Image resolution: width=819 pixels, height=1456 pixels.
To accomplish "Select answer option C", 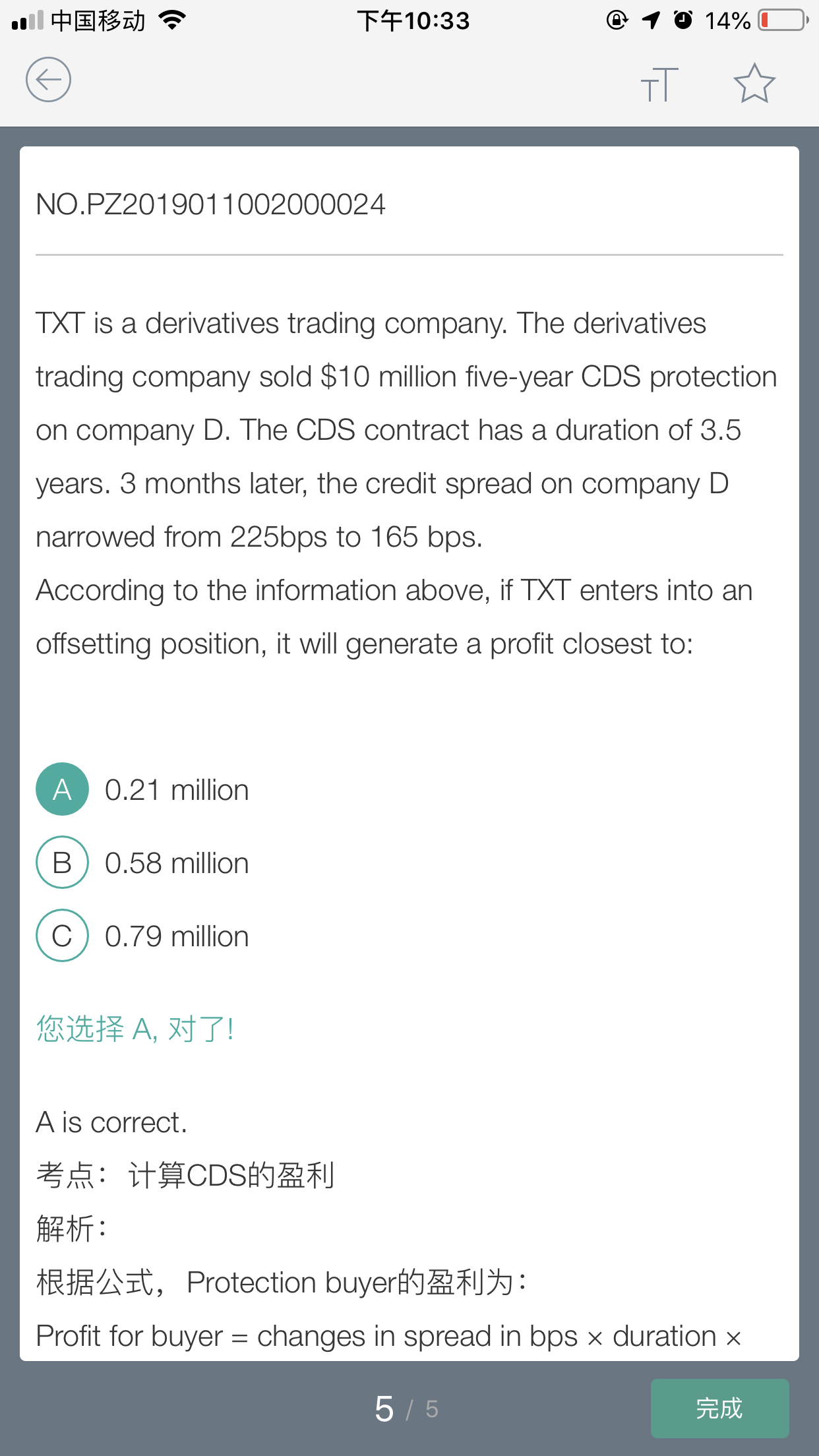I will click(62, 936).
